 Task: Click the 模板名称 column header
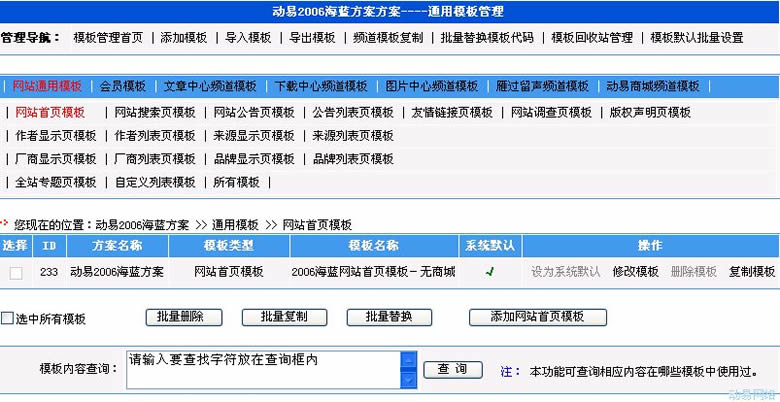(x=374, y=245)
